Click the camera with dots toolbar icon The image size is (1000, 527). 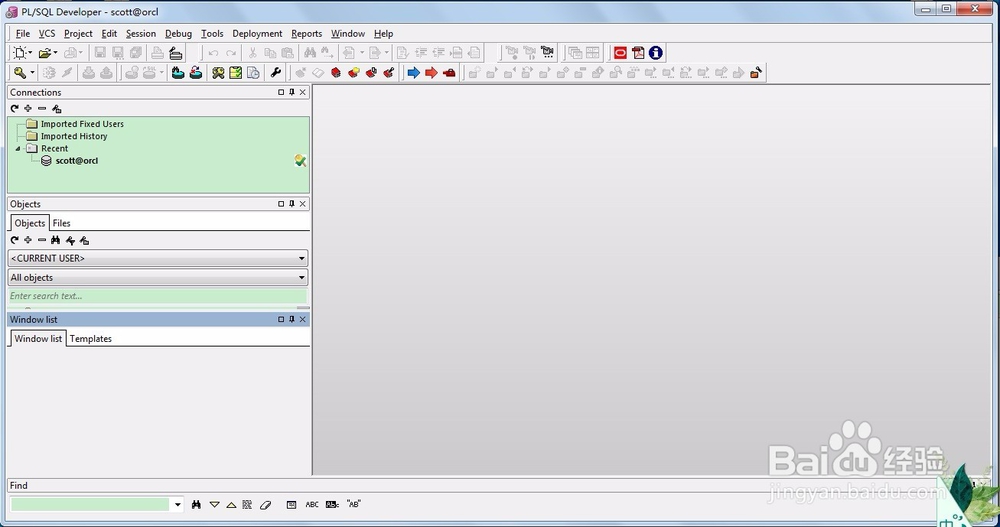point(547,53)
